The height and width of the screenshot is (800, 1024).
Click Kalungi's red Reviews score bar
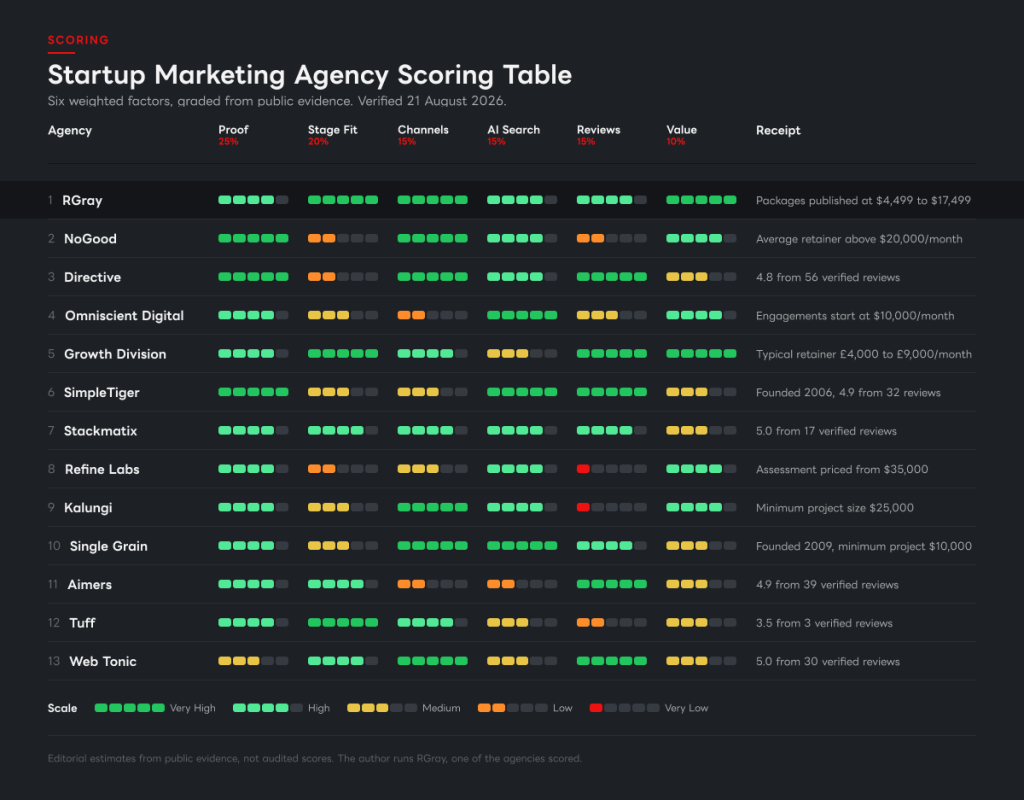(x=612, y=507)
